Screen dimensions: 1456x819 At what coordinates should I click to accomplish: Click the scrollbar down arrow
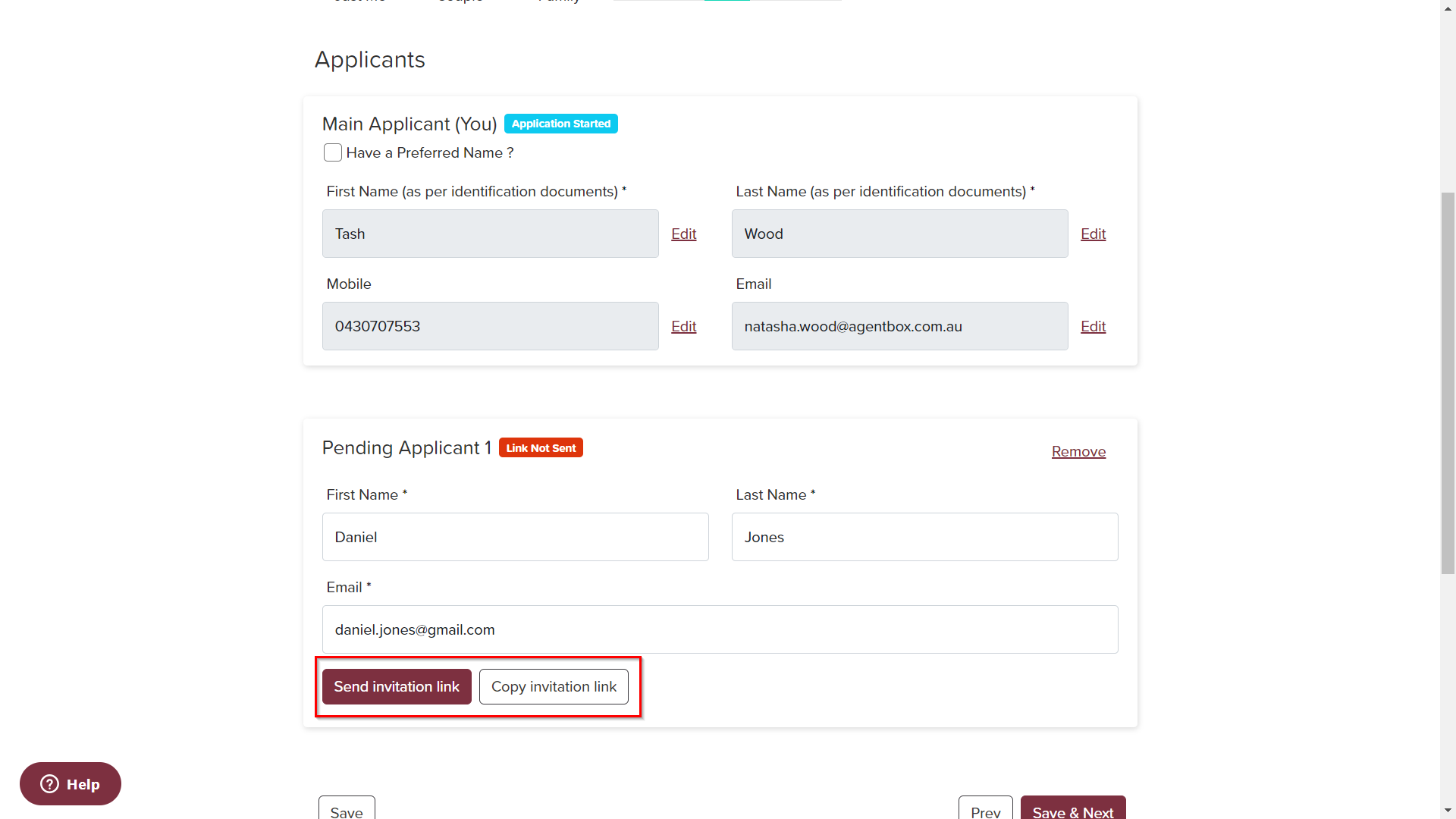click(1448, 811)
